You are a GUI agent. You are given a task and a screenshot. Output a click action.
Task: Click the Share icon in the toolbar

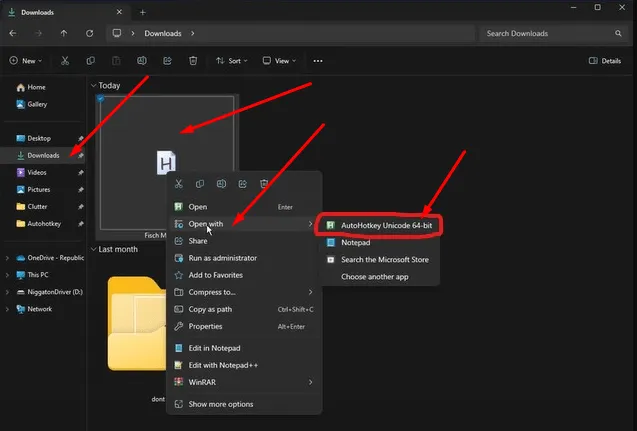tap(167, 61)
